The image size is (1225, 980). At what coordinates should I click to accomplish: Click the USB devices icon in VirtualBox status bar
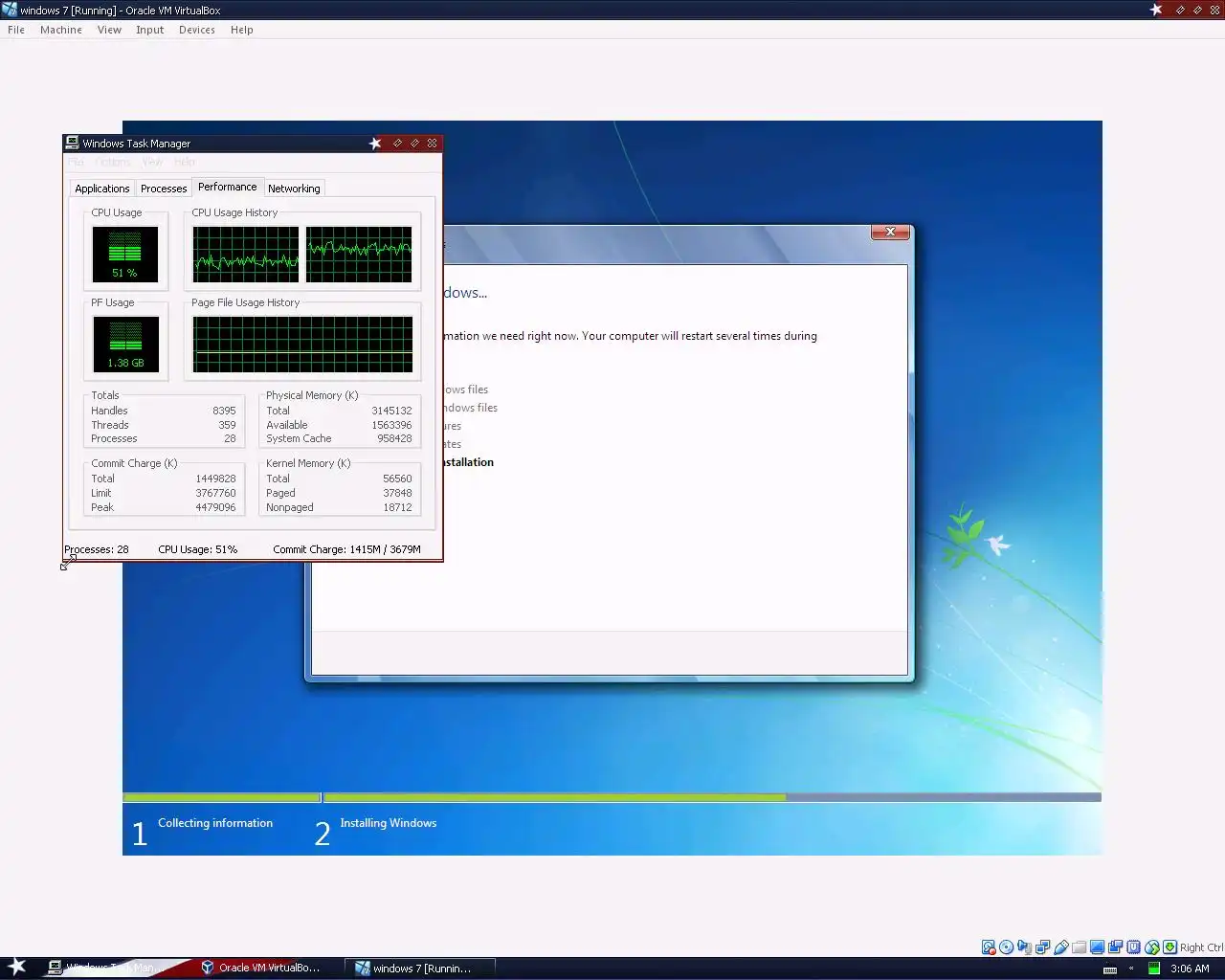pos(1061,947)
